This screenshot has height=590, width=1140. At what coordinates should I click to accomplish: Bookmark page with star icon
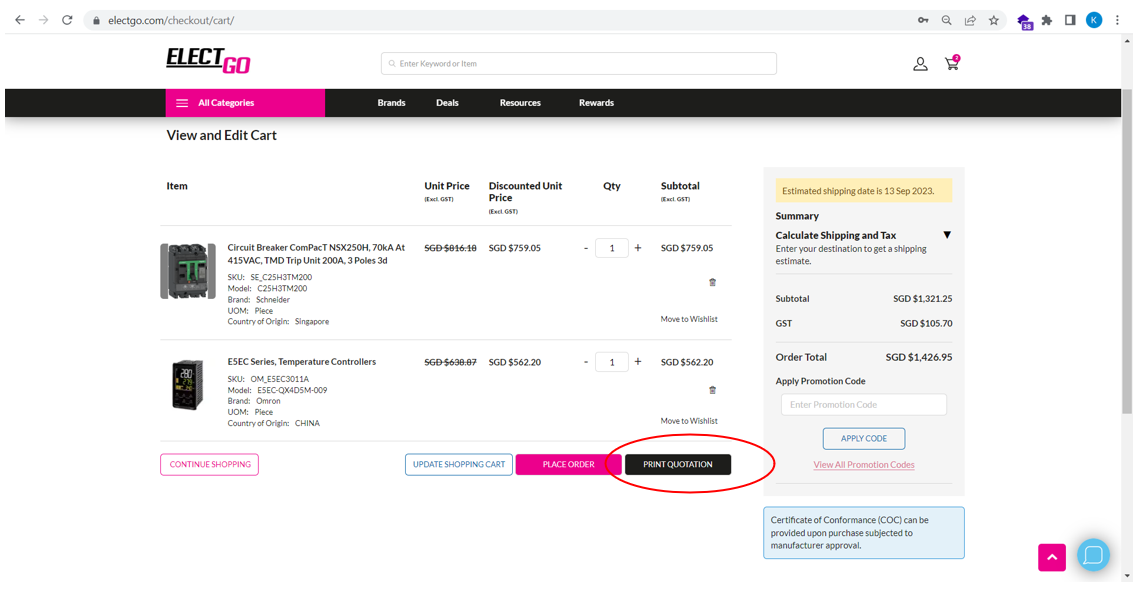(993, 20)
